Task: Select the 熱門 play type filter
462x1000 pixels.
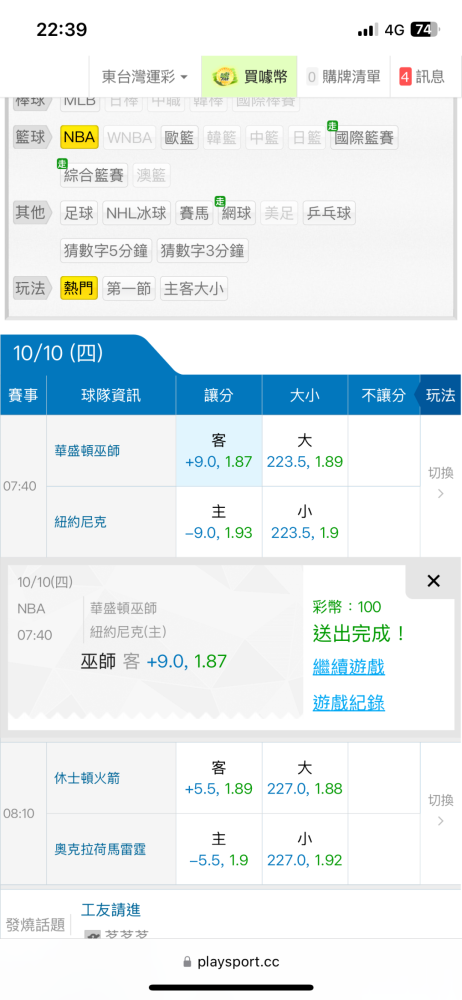Action: pos(79,289)
